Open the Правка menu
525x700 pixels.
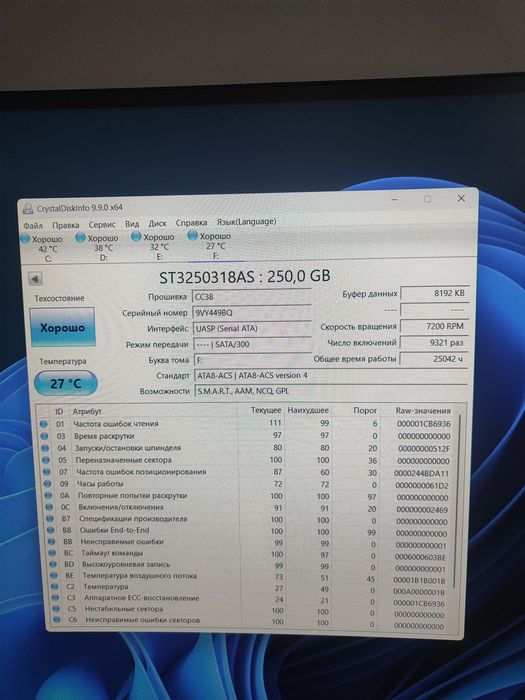(65, 225)
